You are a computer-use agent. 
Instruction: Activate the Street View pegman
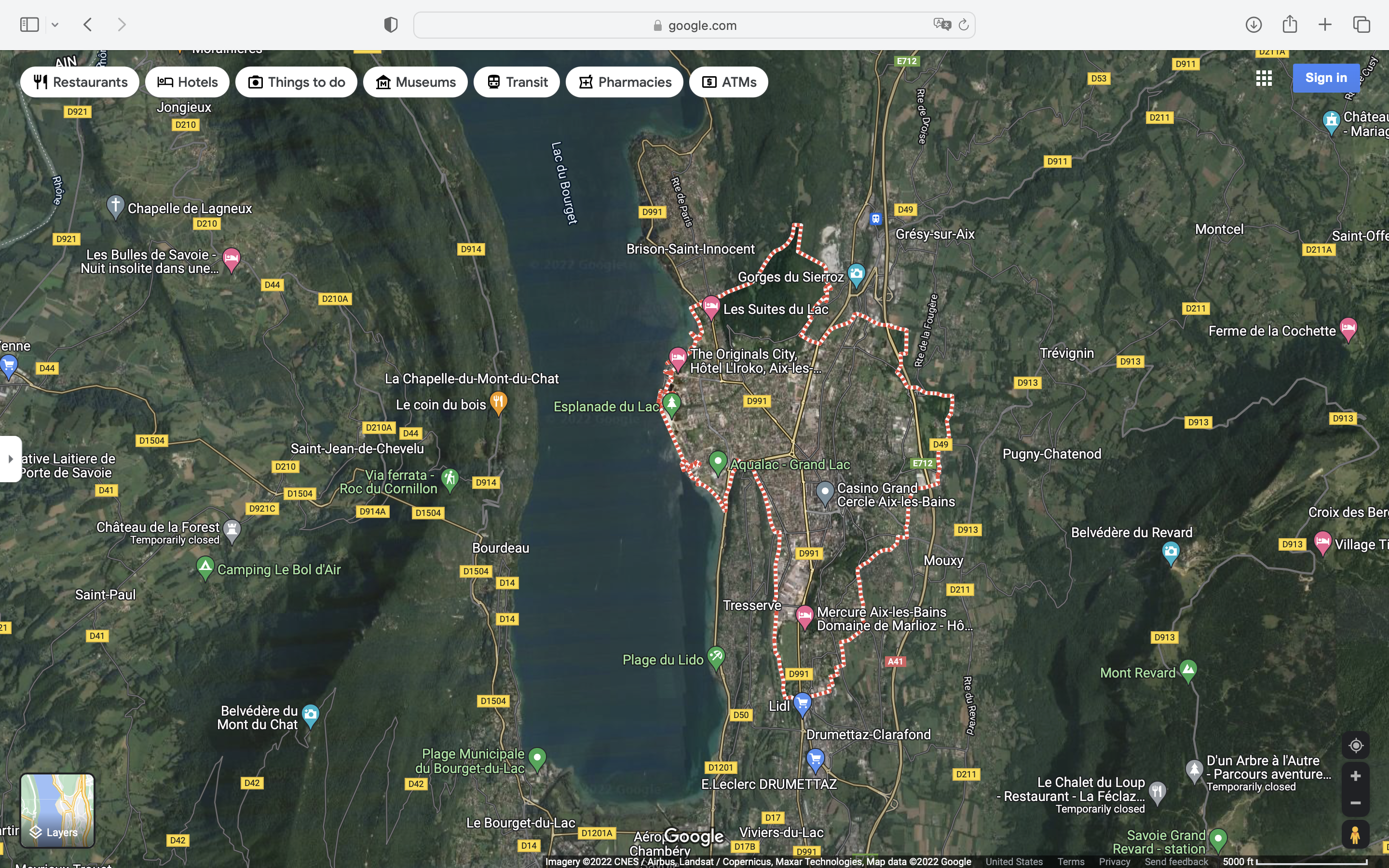click(x=1356, y=835)
